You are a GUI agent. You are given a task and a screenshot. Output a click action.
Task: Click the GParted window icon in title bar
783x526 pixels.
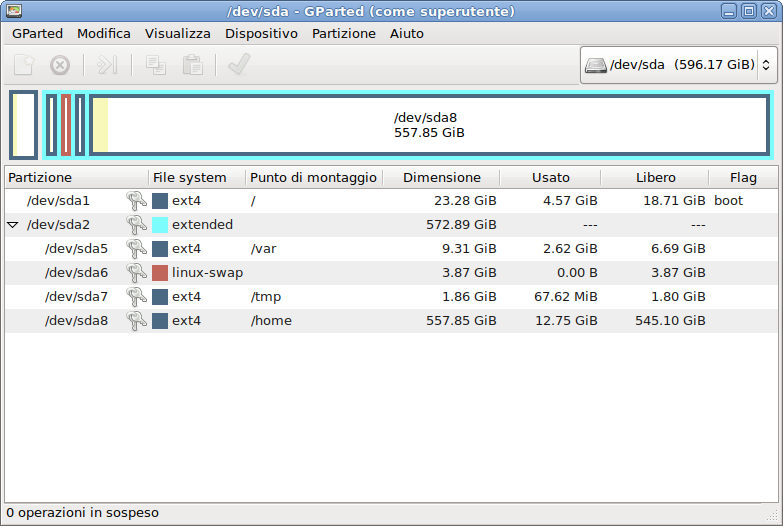[14, 11]
